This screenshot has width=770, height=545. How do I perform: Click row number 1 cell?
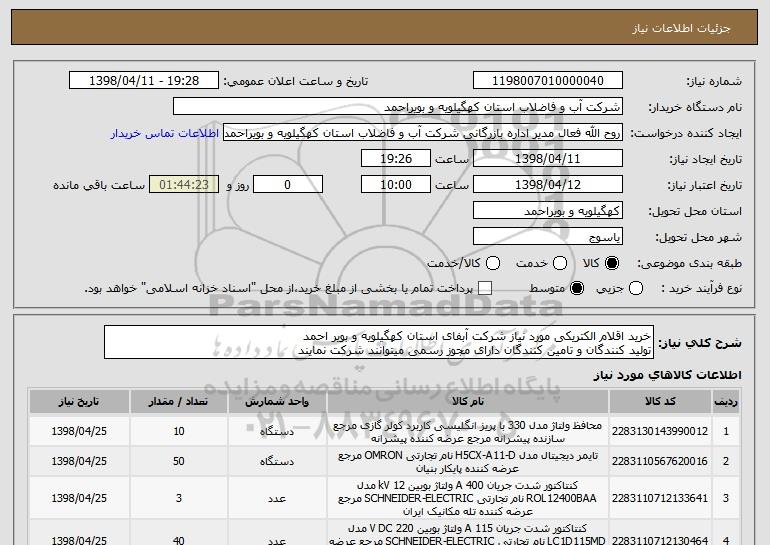(726, 431)
